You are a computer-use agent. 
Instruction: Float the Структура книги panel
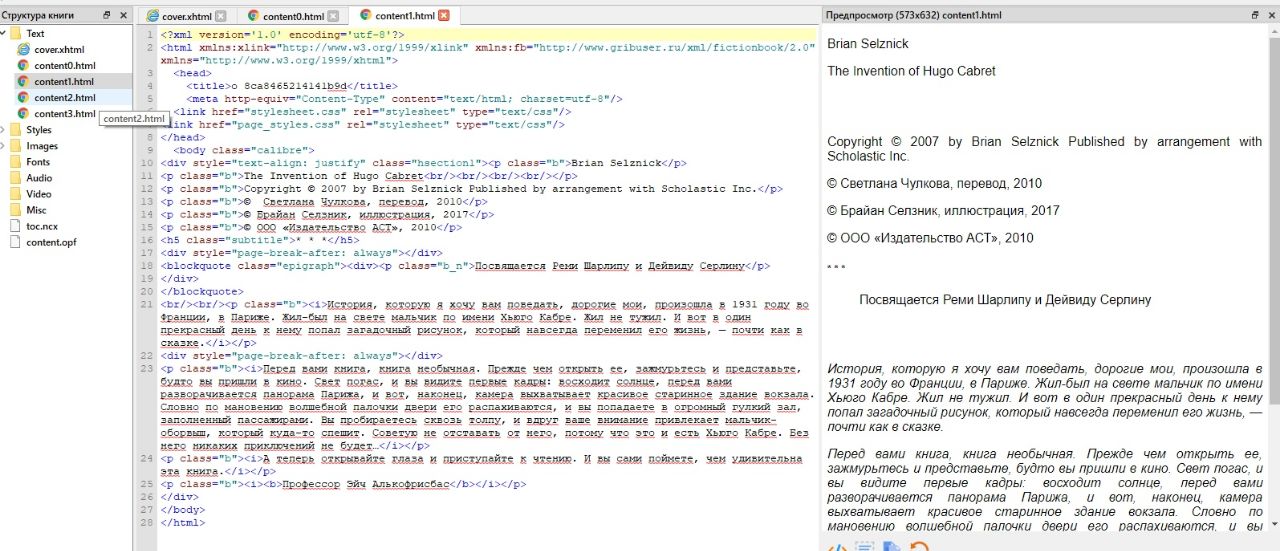[x=108, y=16]
